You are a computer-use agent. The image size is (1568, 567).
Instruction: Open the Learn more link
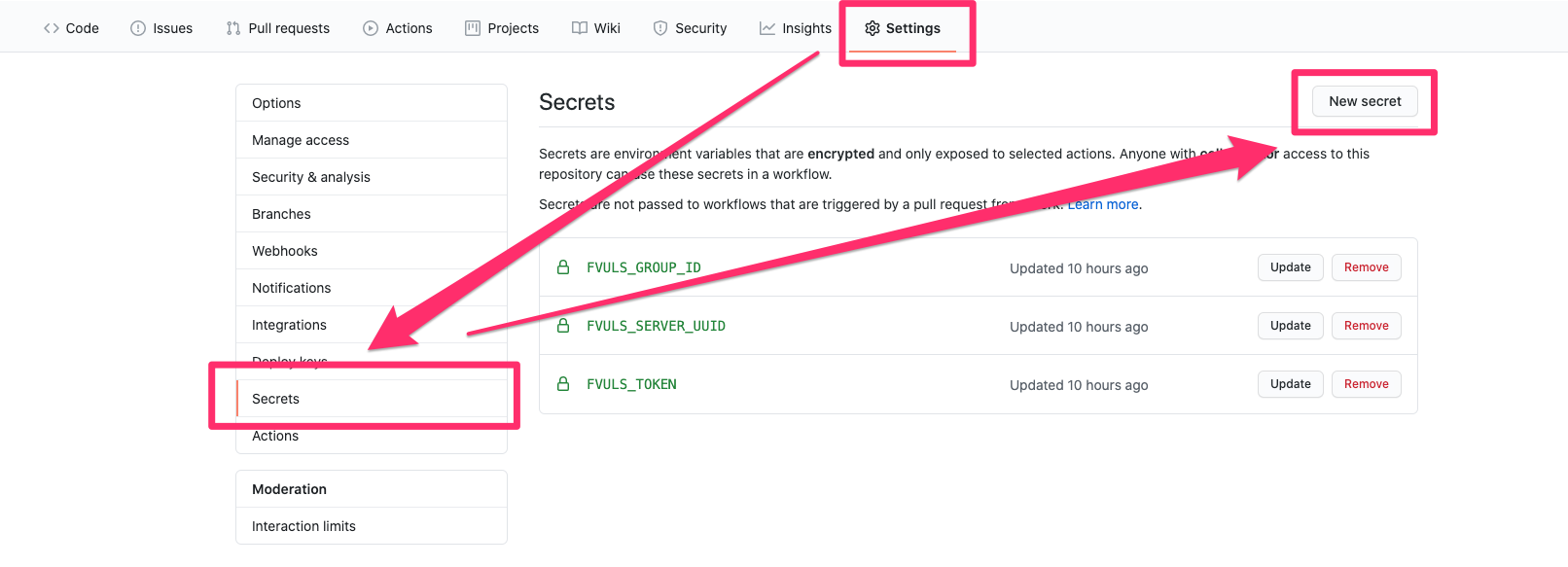[x=1103, y=204]
